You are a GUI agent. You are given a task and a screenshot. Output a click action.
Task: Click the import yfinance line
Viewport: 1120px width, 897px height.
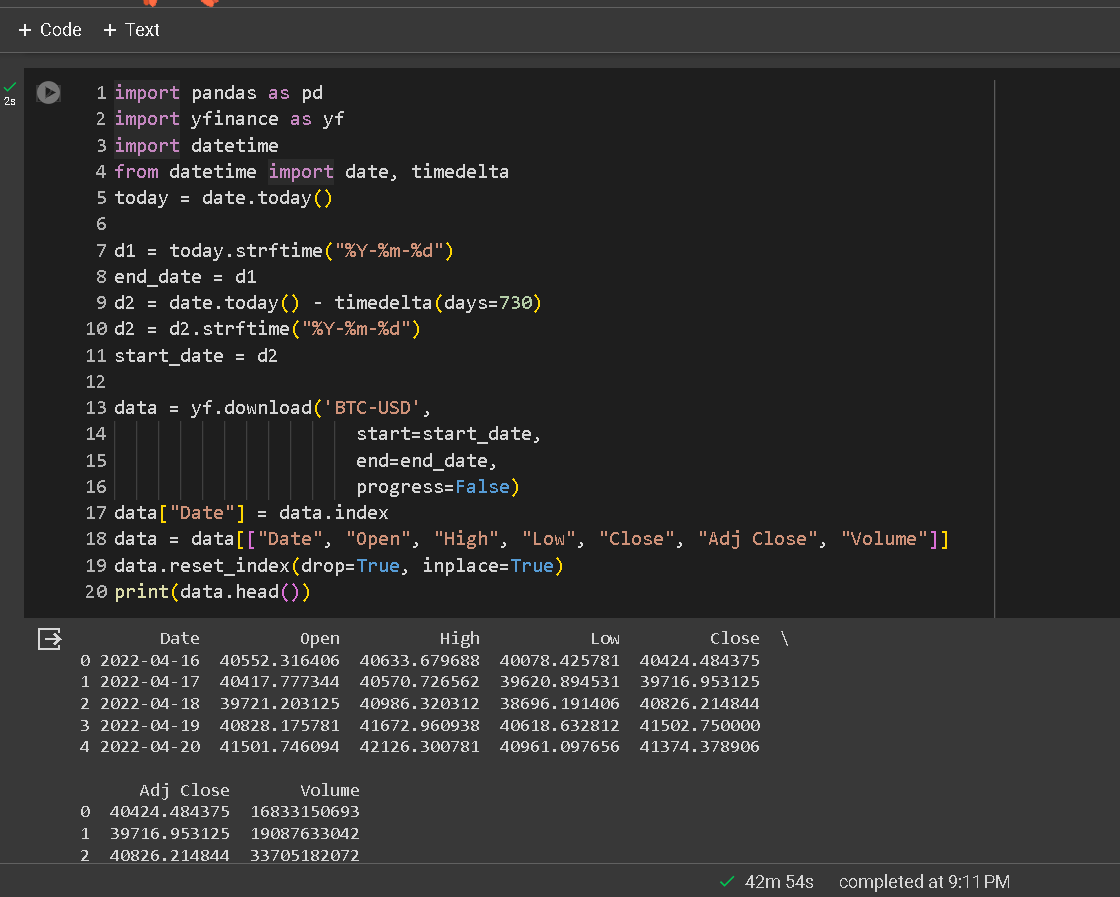point(229,119)
